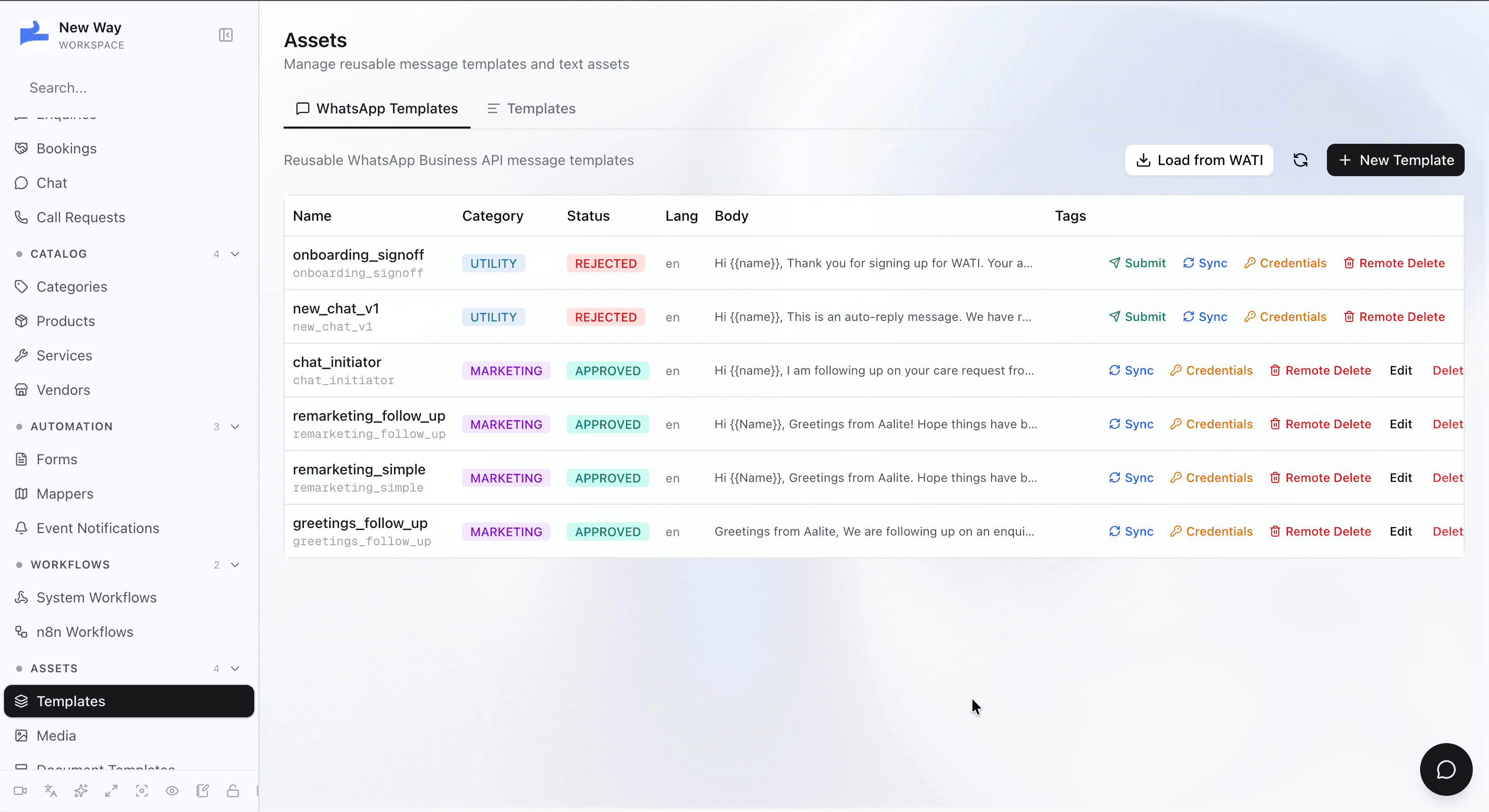Screen dimensions: 1489x812
Task: Click the Category column header
Action: point(492,216)
